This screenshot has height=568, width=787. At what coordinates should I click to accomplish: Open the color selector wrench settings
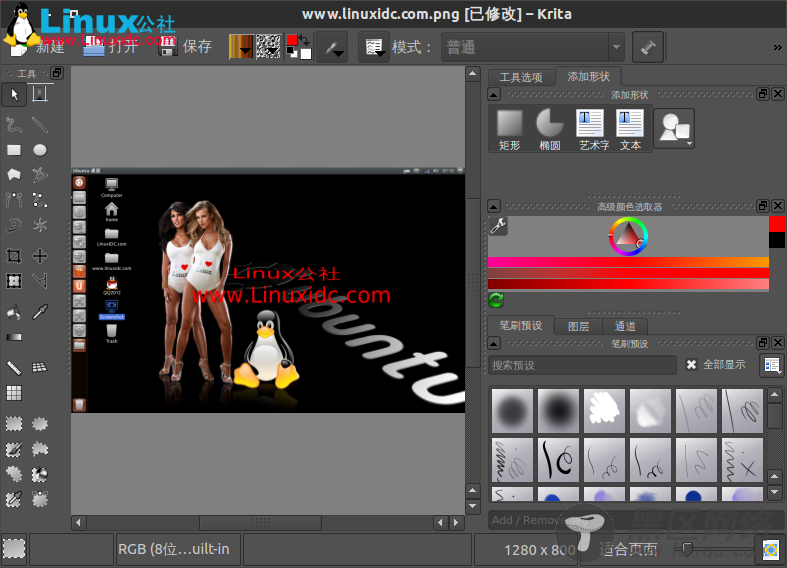[498, 226]
